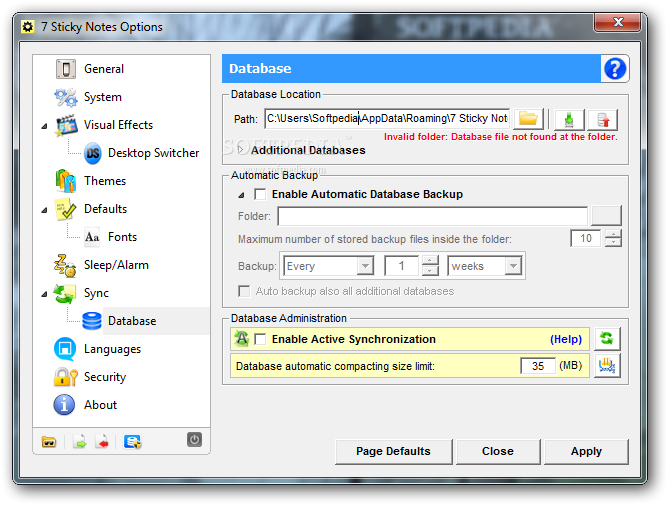Image resolution: width=668 pixels, height=505 pixels.
Task: Click the Sleep/Alarm icon
Action: click(65, 265)
